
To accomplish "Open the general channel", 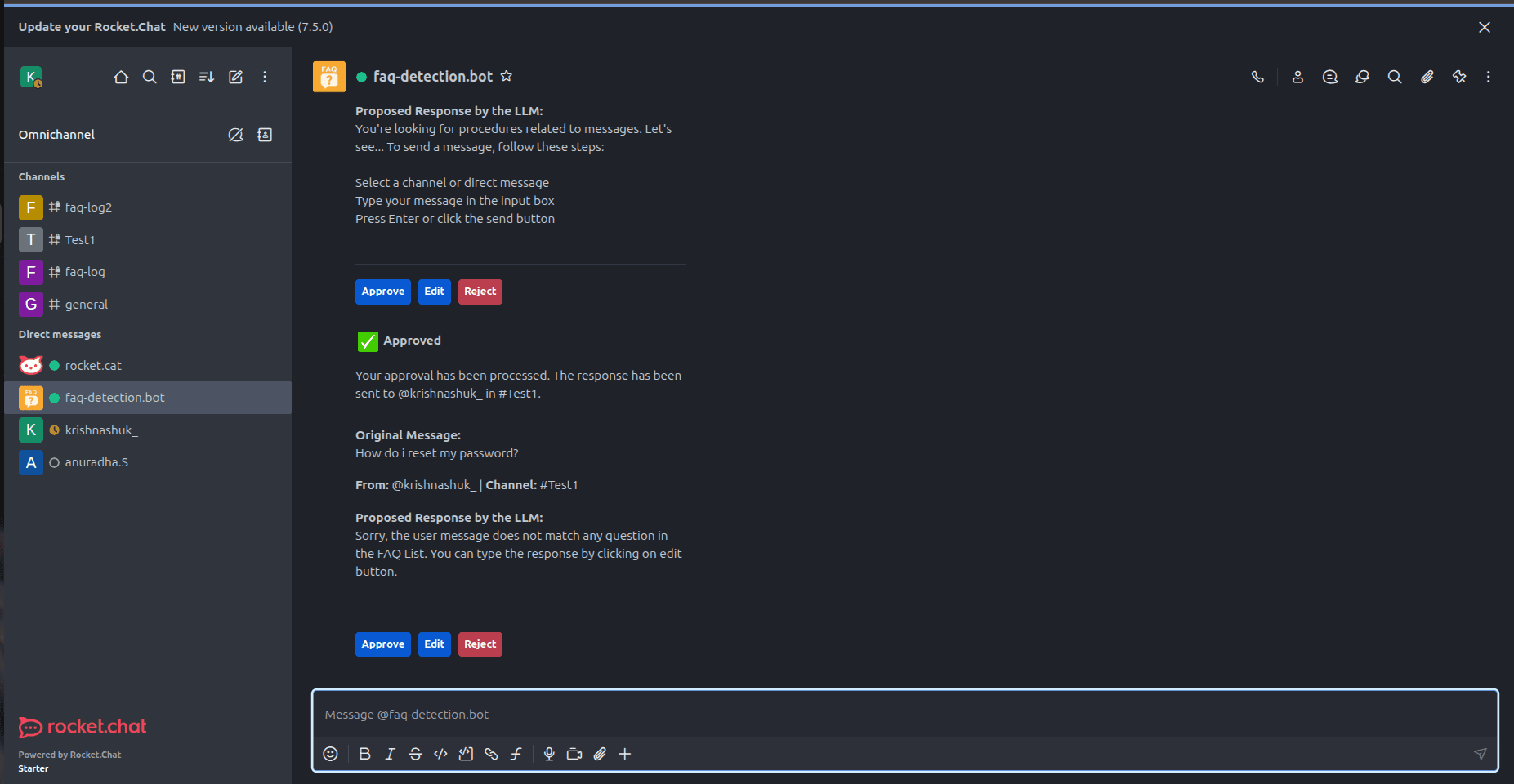I will [x=148, y=304].
